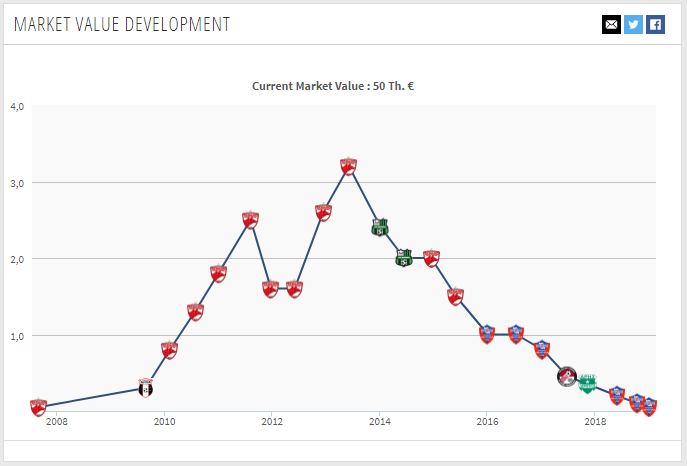Screen dimensions: 687x466
Task: Click the email share icon
Action: coord(611,24)
